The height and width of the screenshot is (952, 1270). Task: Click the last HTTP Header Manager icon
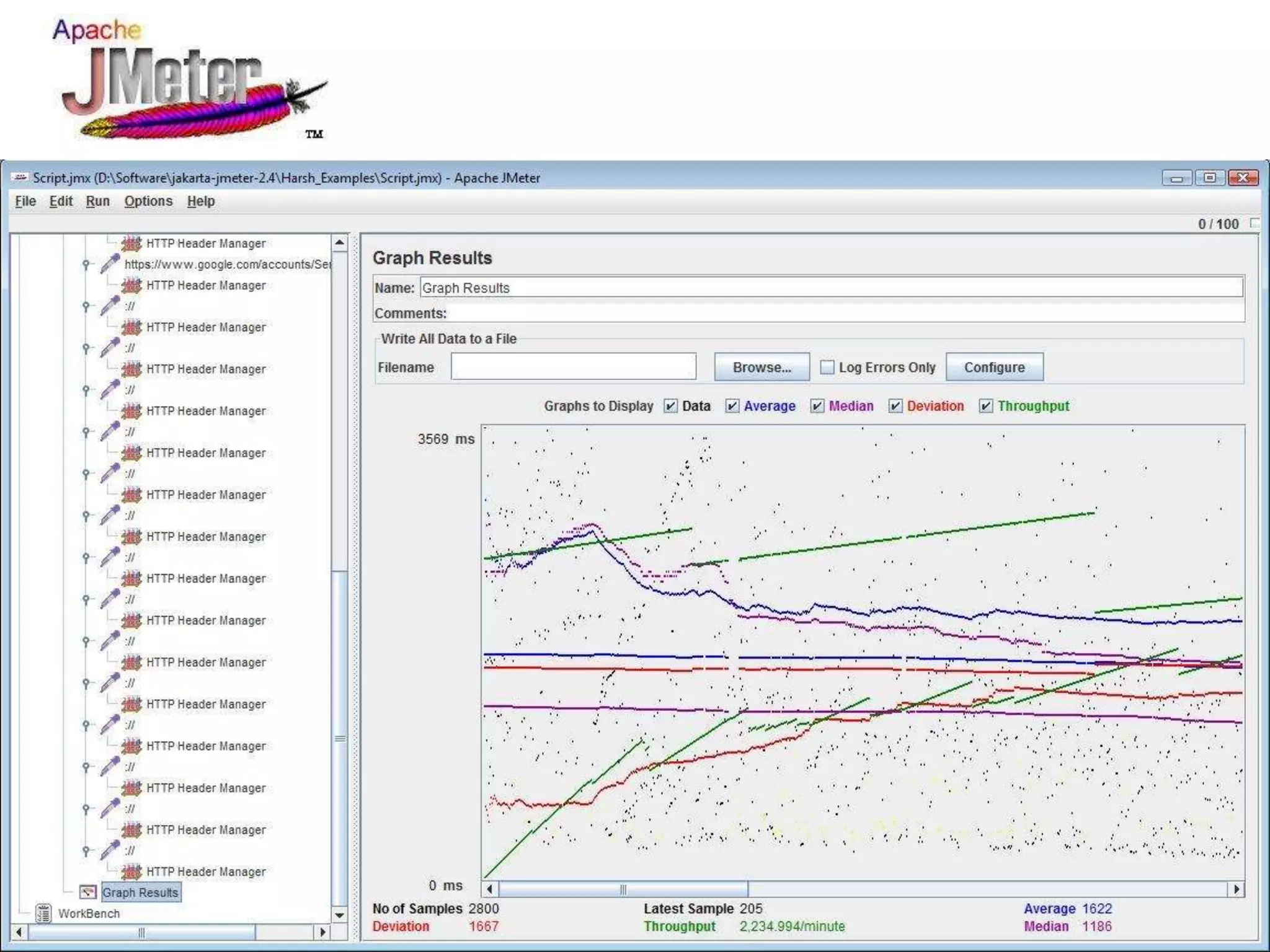(131, 871)
